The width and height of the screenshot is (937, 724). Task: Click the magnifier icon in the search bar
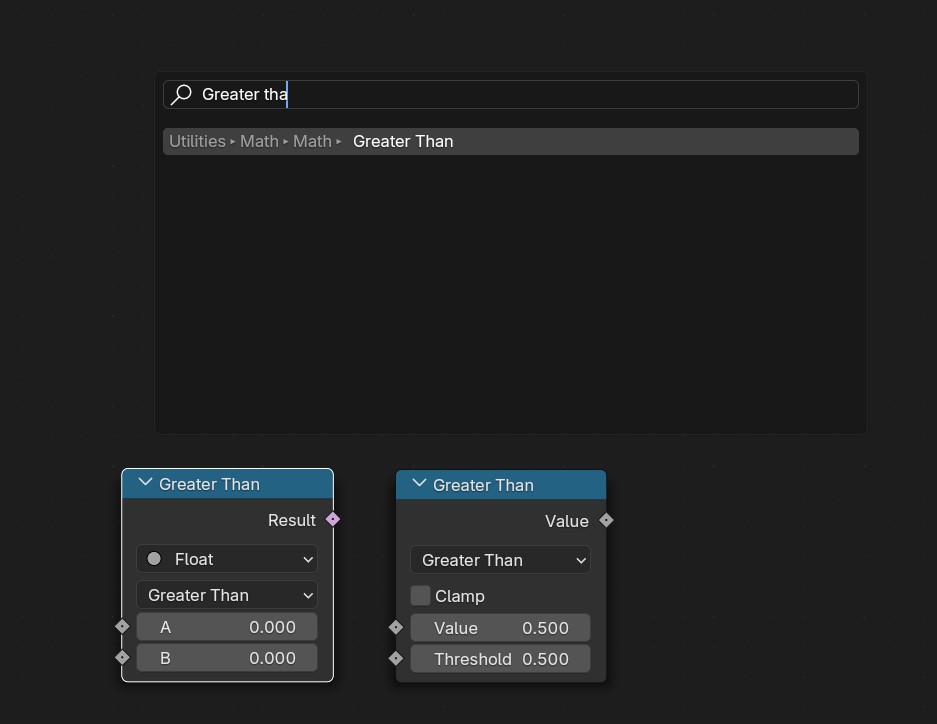pos(181,94)
